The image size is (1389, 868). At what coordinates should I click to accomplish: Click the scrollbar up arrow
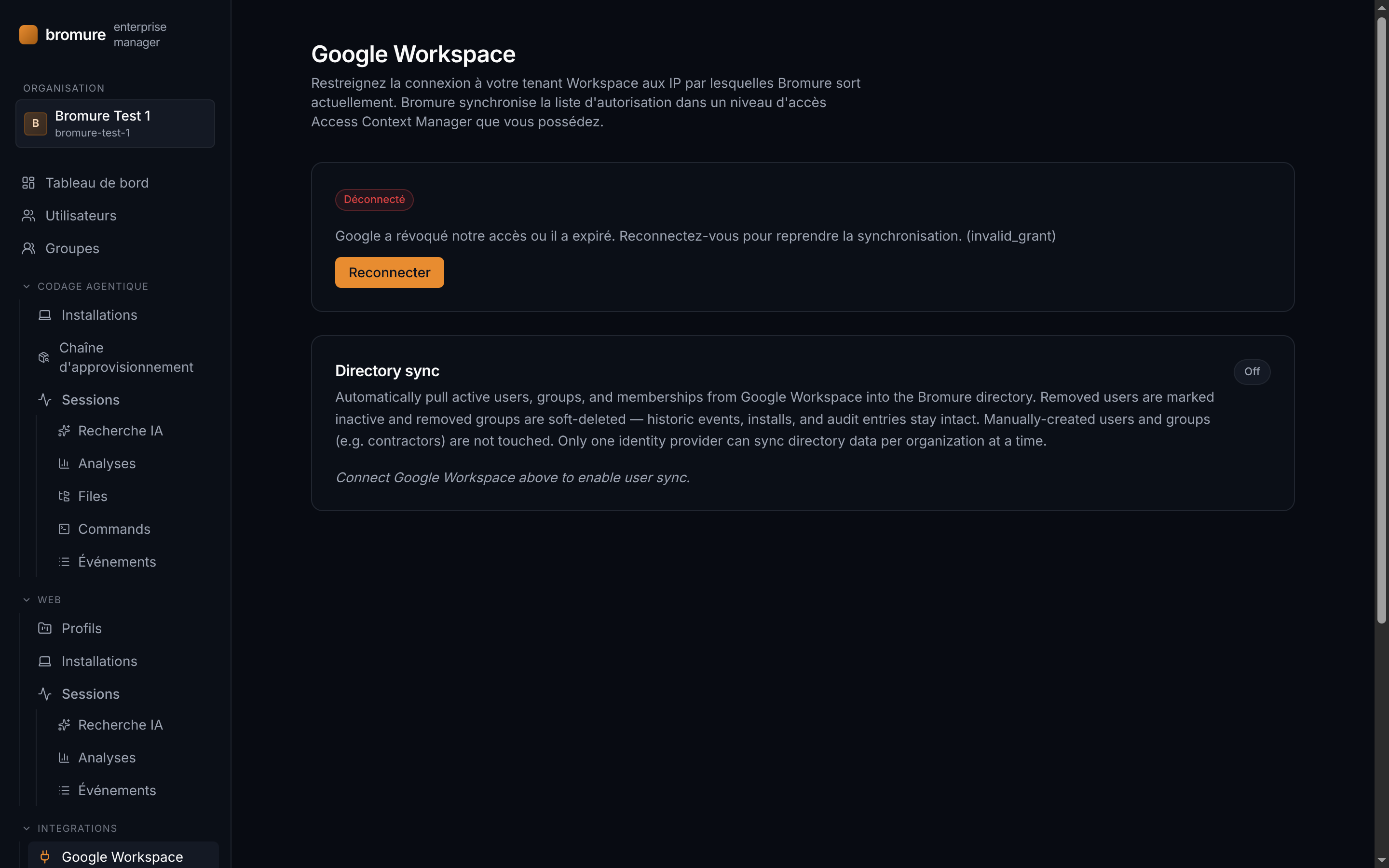[1382, 7]
